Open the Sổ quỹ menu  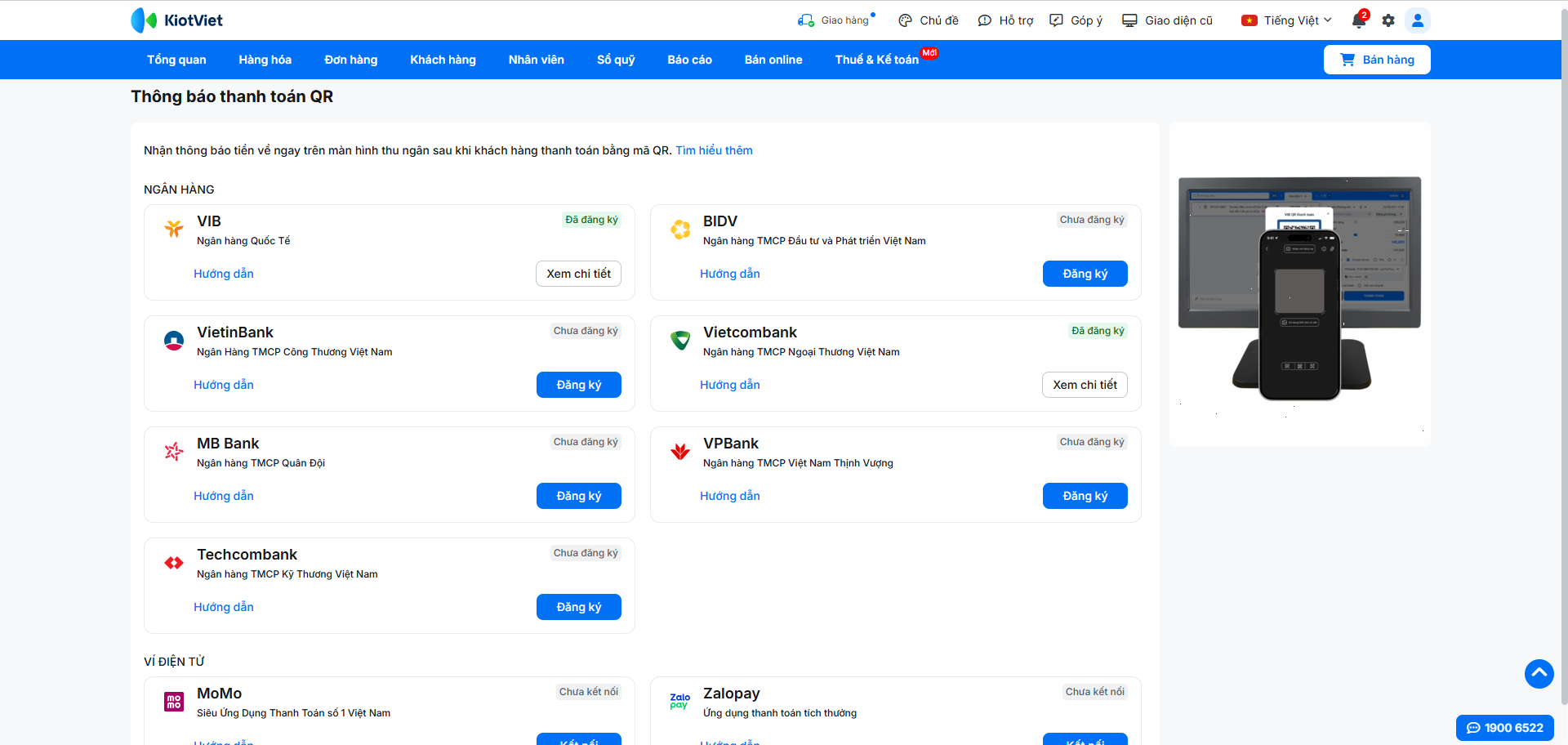616,60
